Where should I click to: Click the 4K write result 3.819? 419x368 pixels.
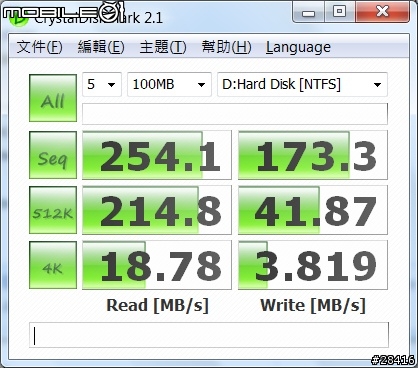313,265
